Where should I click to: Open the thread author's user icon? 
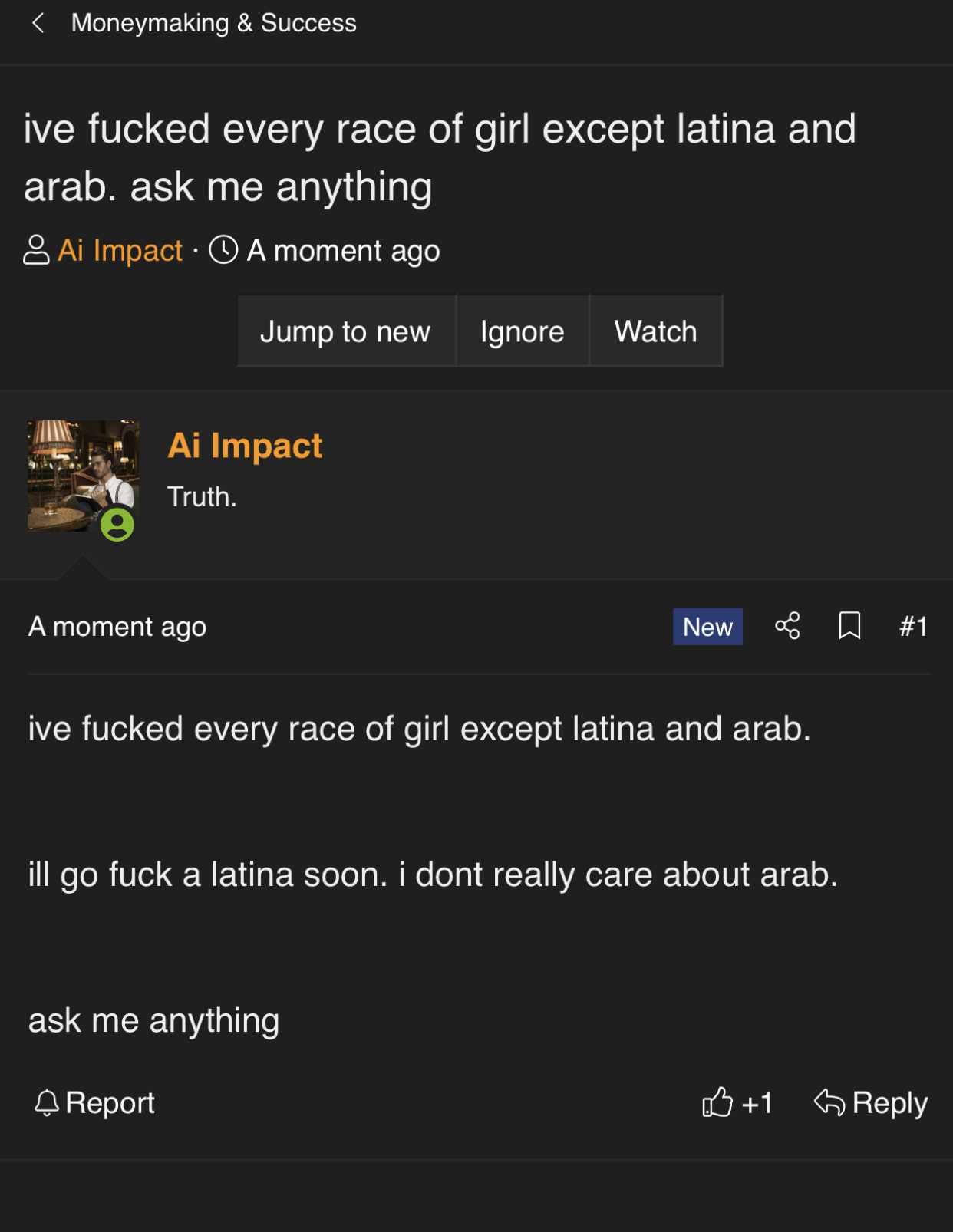click(x=36, y=250)
